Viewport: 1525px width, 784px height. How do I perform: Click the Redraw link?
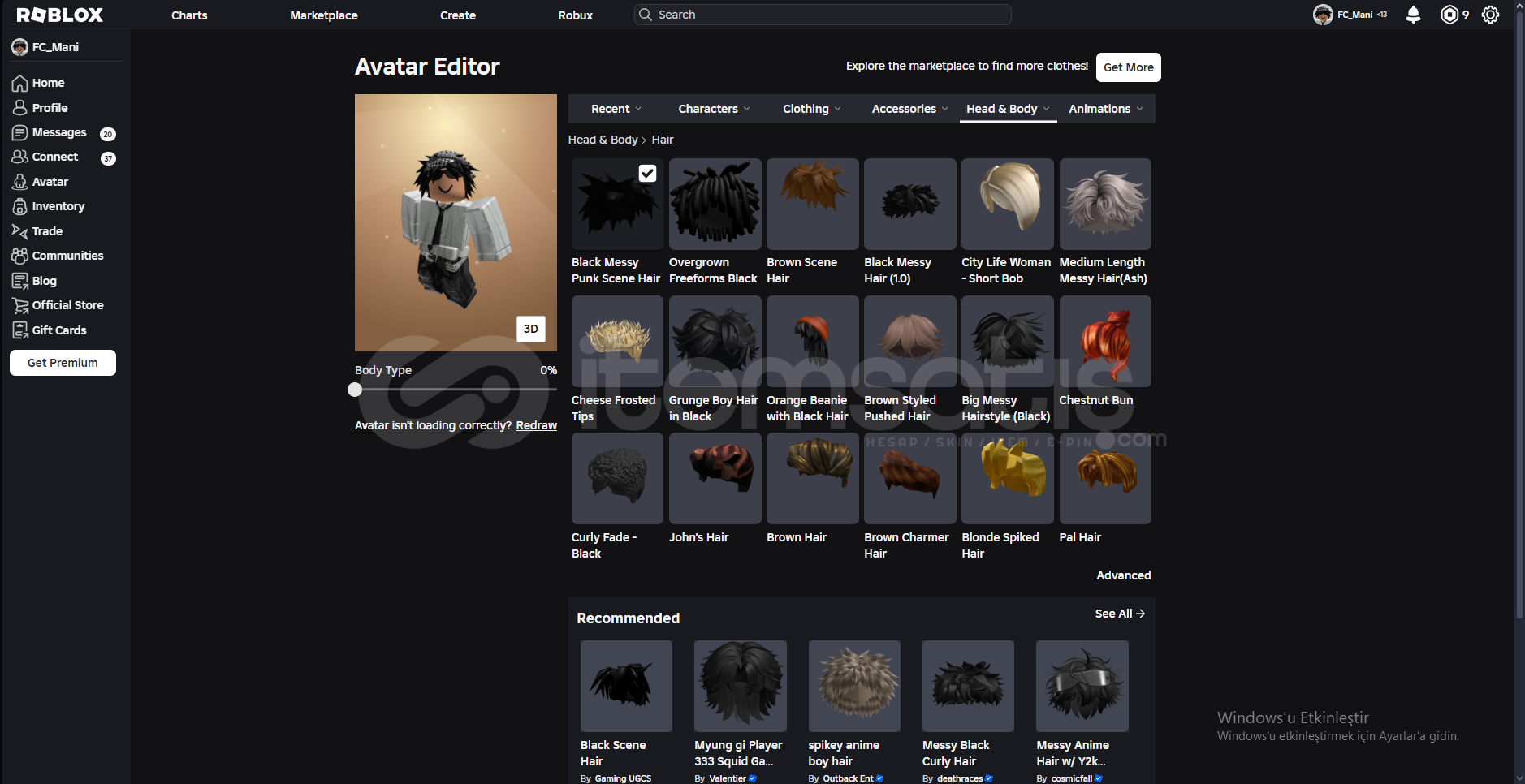pyautogui.click(x=536, y=425)
